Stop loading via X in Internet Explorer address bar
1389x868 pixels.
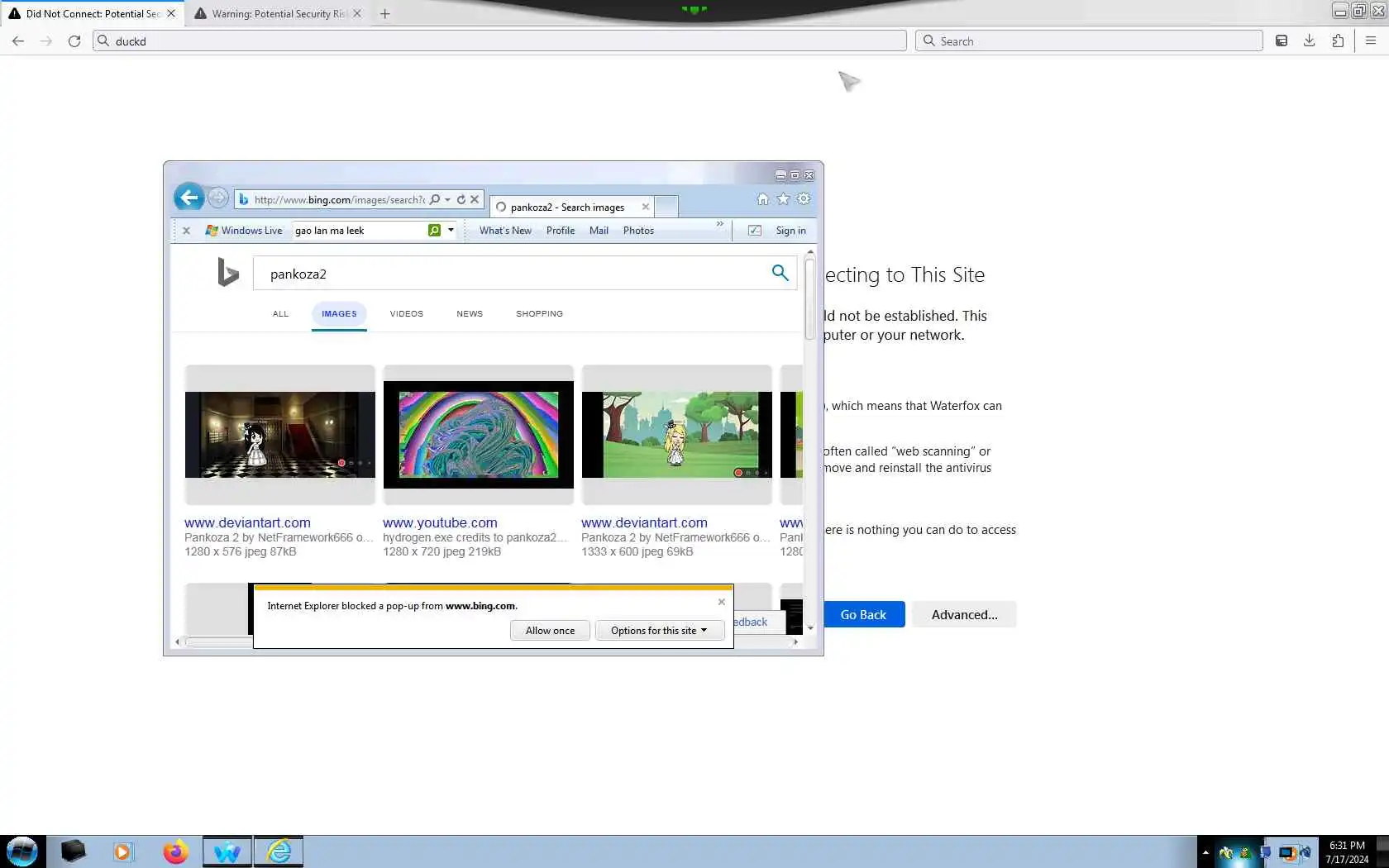(475, 199)
